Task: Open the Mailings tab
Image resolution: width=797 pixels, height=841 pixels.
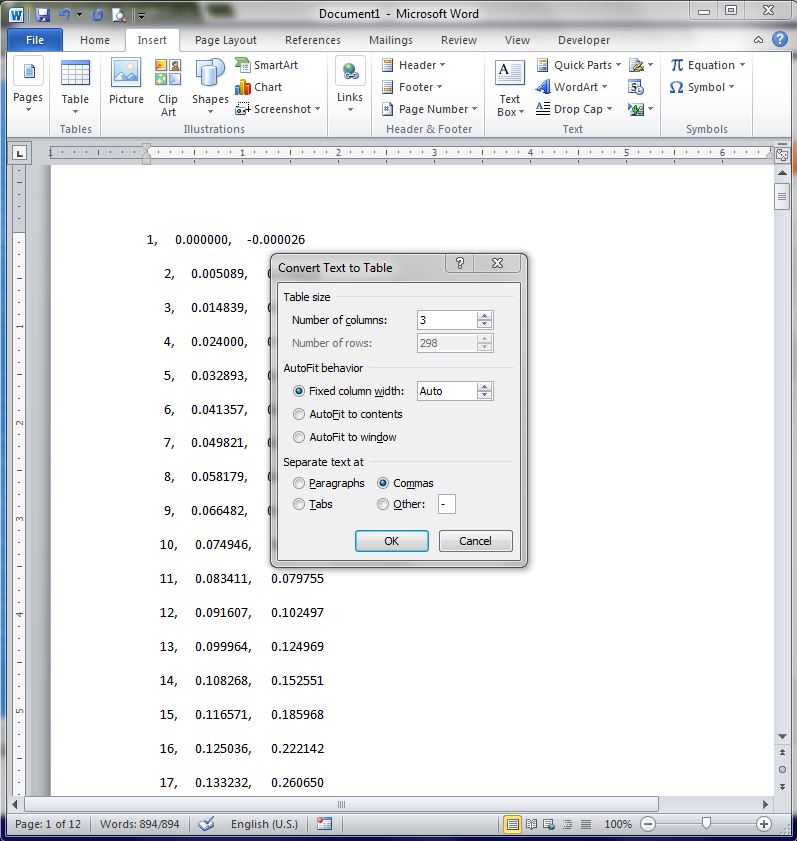Action: tap(389, 40)
